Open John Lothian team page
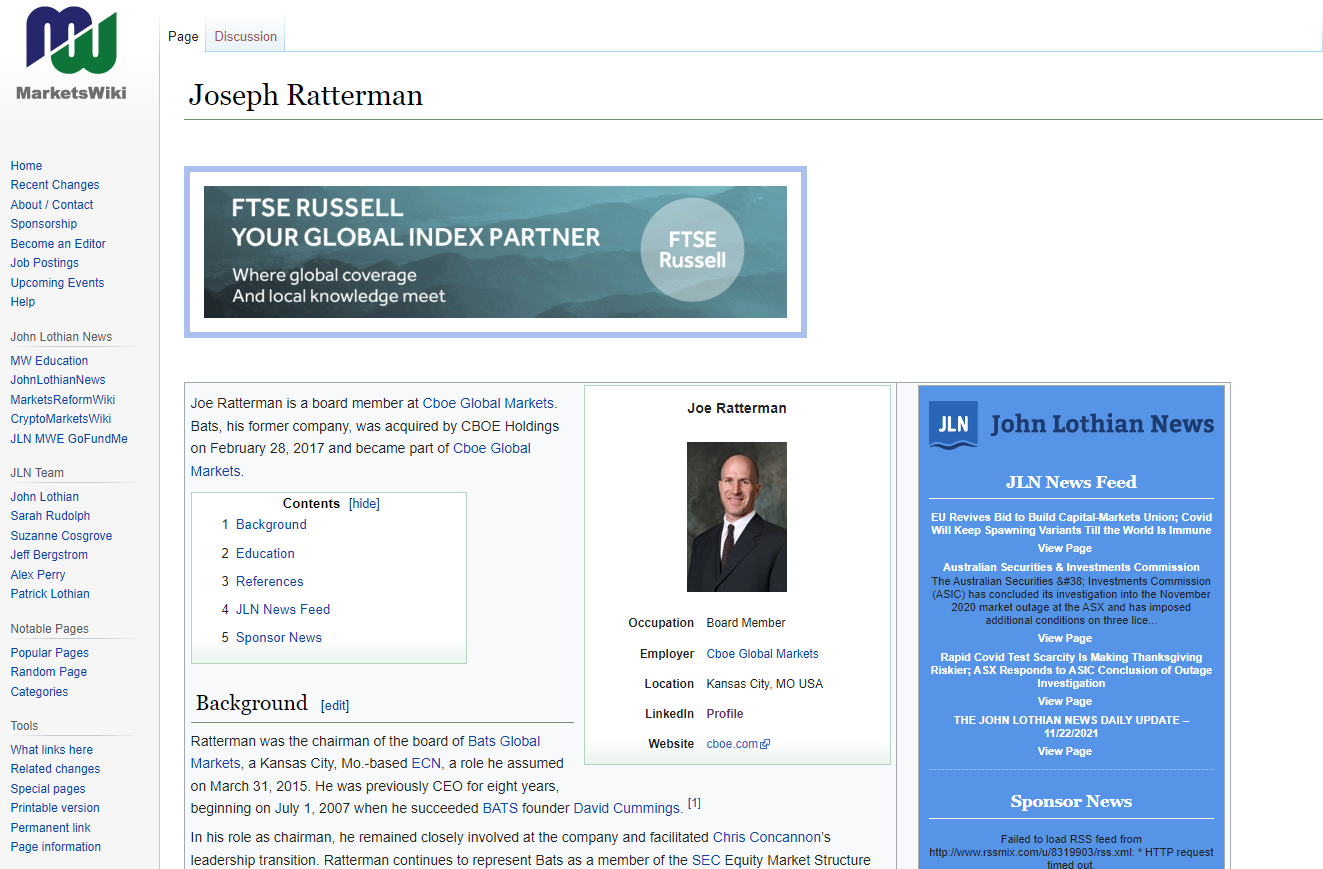The image size is (1323, 869). point(45,497)
